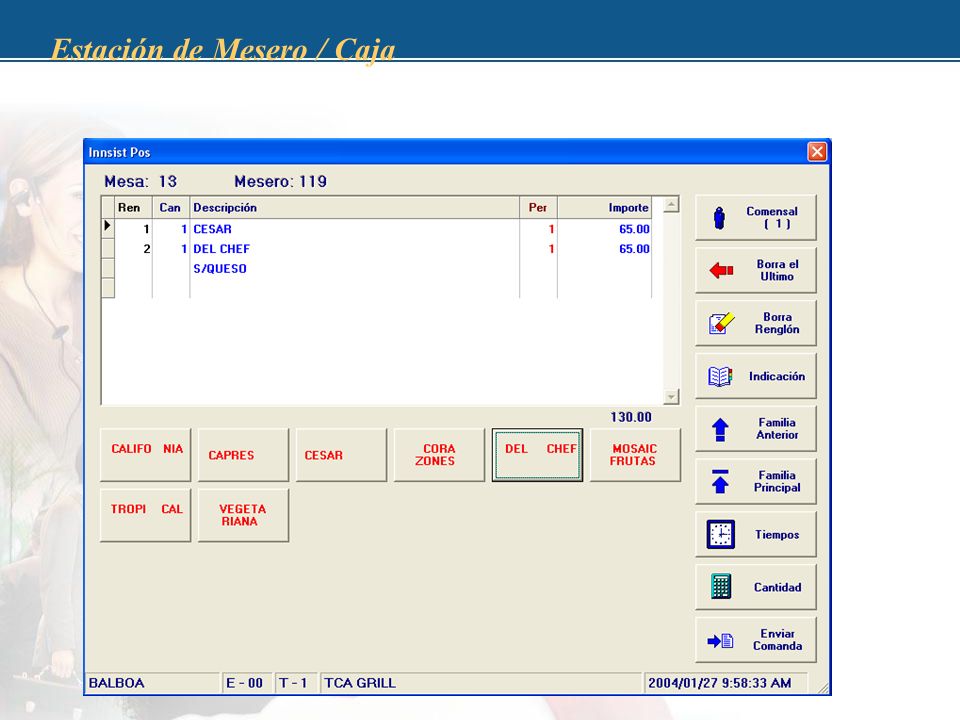Screen dimensions: 960x720
Task: Click the Per column header
Action: click(x=538, y=208)
